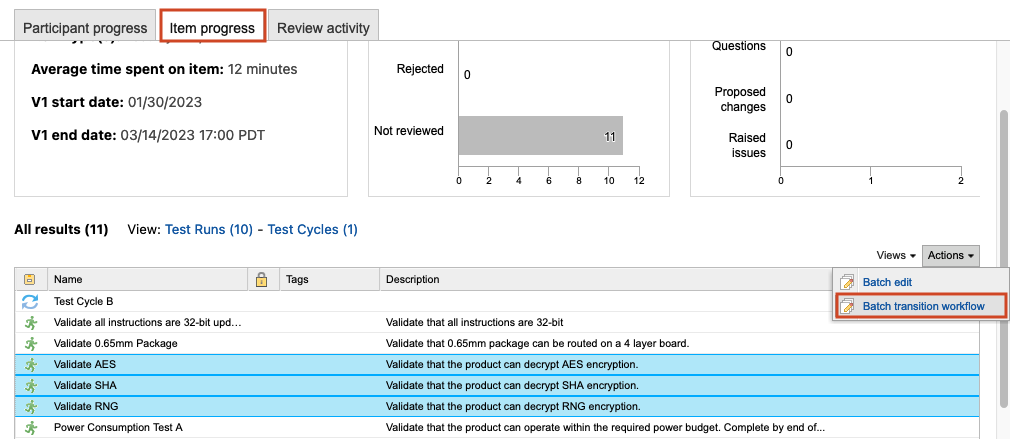The width and height of the screenshot is (1010, 439).
Task: Click the run icon beside Validate RNG
Action: [30, 406]
